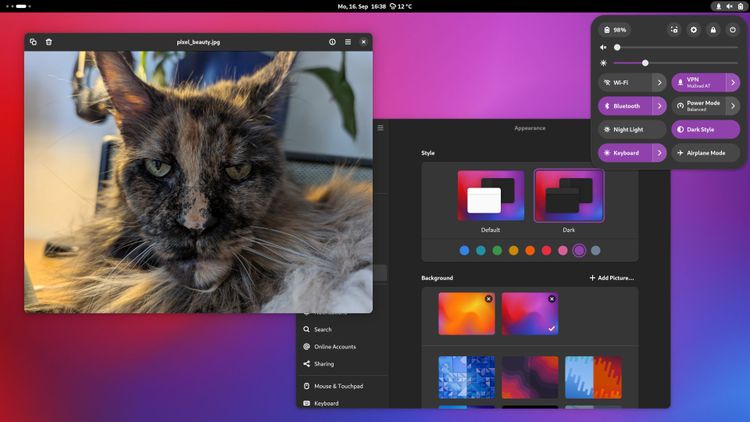Viewport: 750px width, 422px height.
Task: Choose the blue accent color
Action: click(x=464, y=250)
